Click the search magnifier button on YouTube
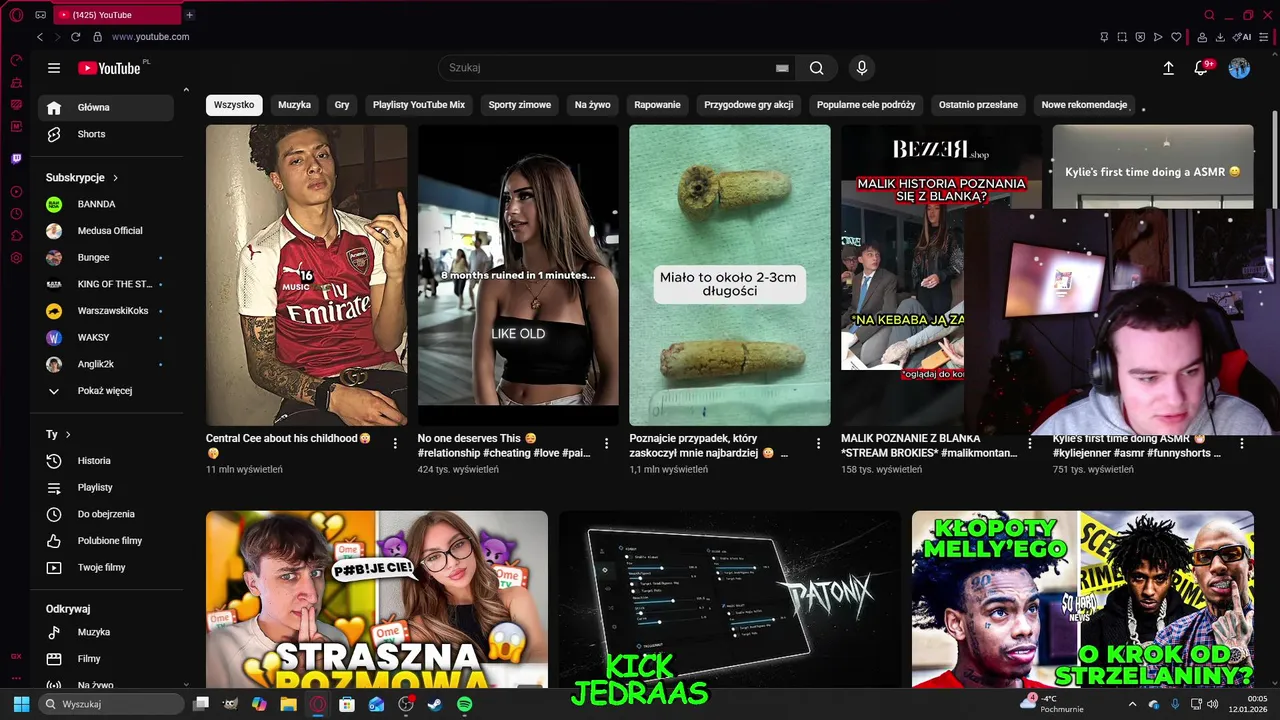The height and width of the screenshot is (720, 1280). [x=817, y=68]
